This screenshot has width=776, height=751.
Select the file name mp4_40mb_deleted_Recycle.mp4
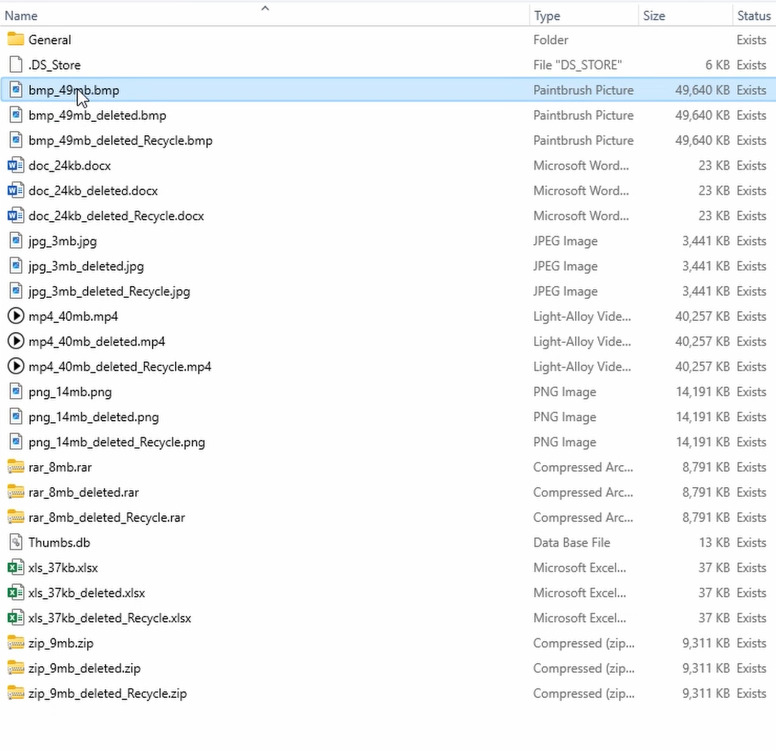120,367
